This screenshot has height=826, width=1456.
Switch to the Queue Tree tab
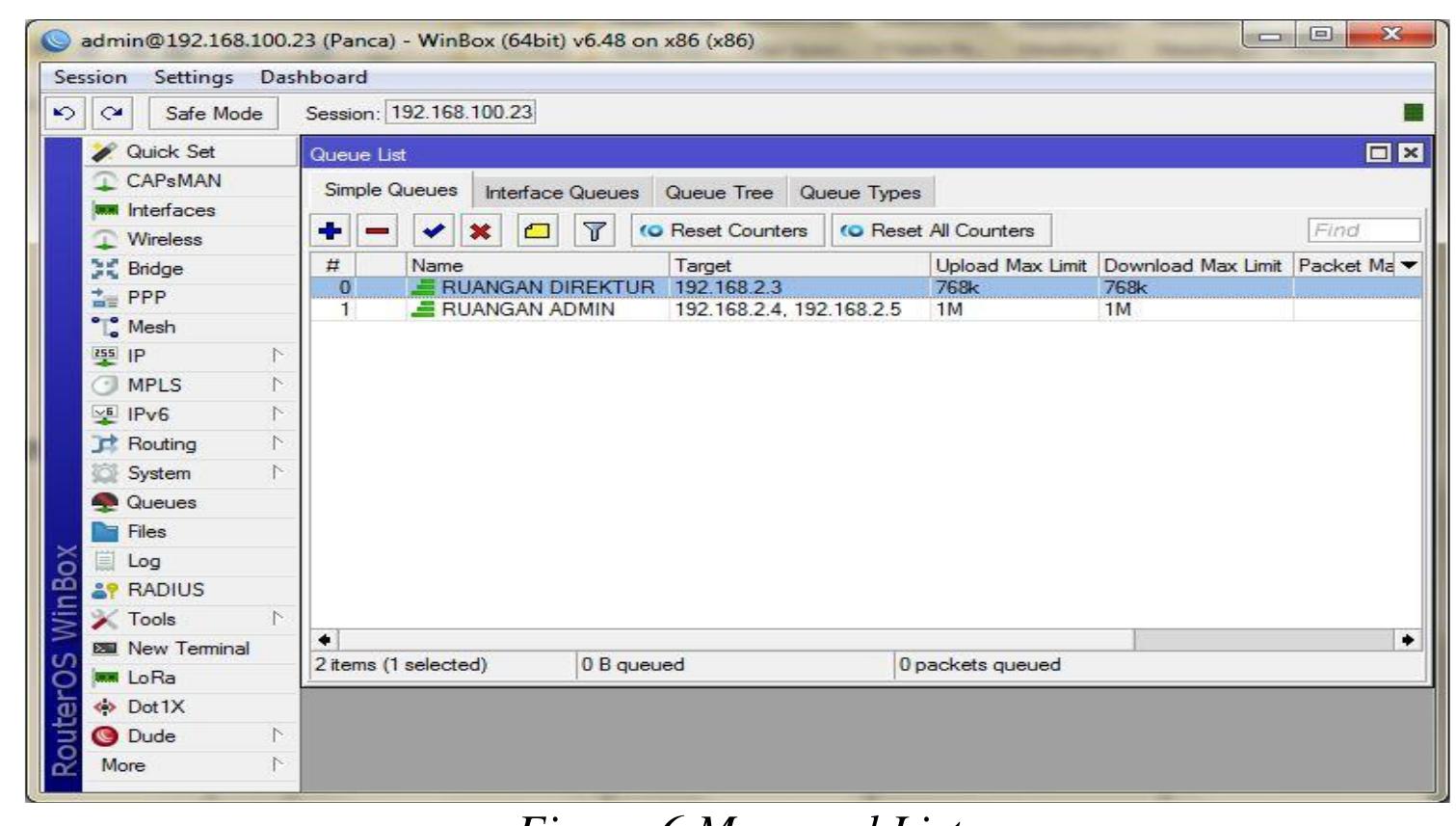coord(719,192)
